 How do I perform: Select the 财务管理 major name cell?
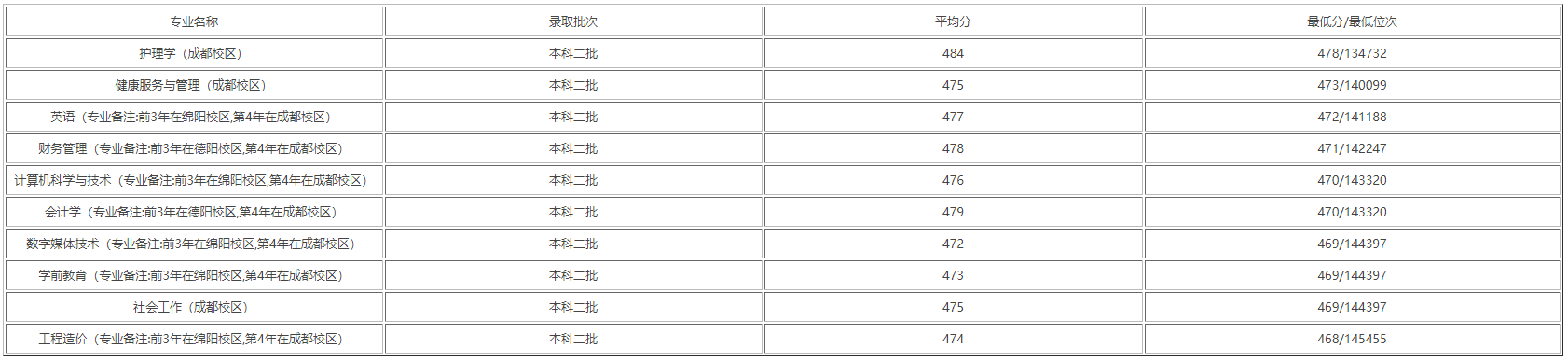(x=194, y=148)
